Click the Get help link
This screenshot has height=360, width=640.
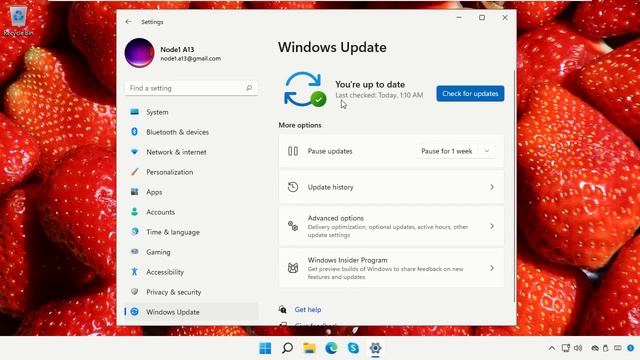(308, 309)
